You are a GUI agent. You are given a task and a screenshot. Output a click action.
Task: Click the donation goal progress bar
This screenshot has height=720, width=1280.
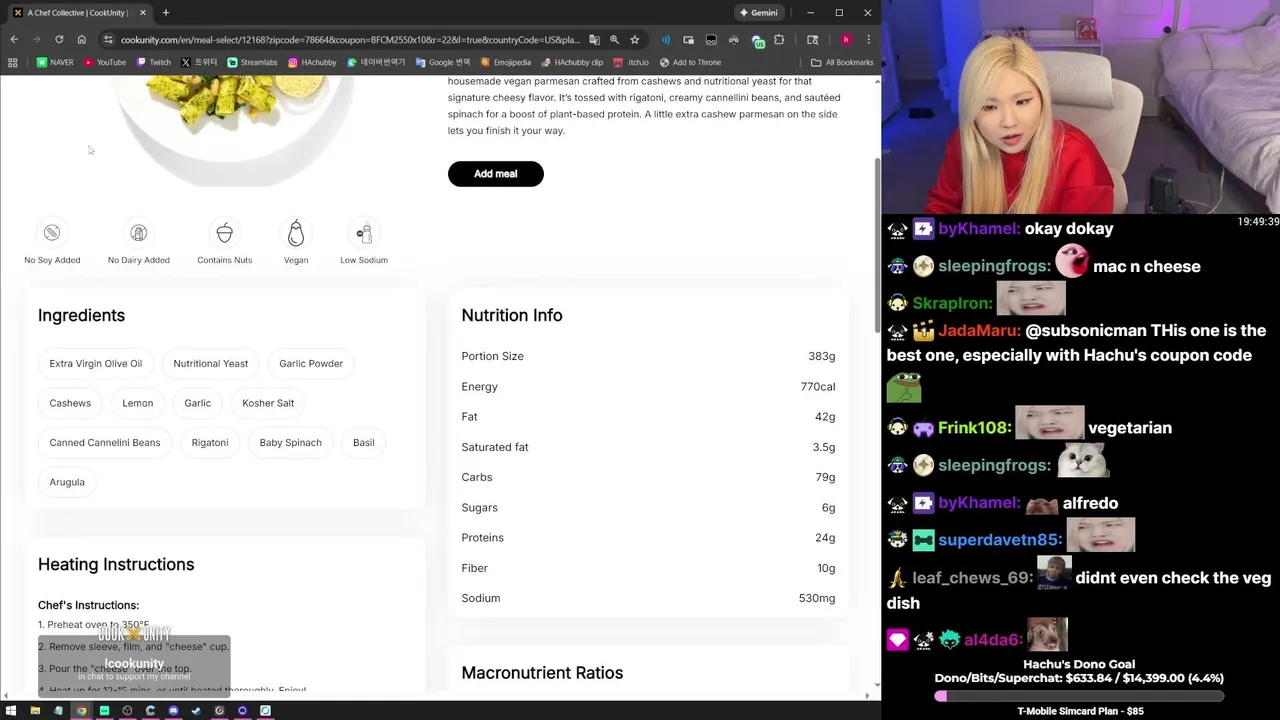[1079, 696]
